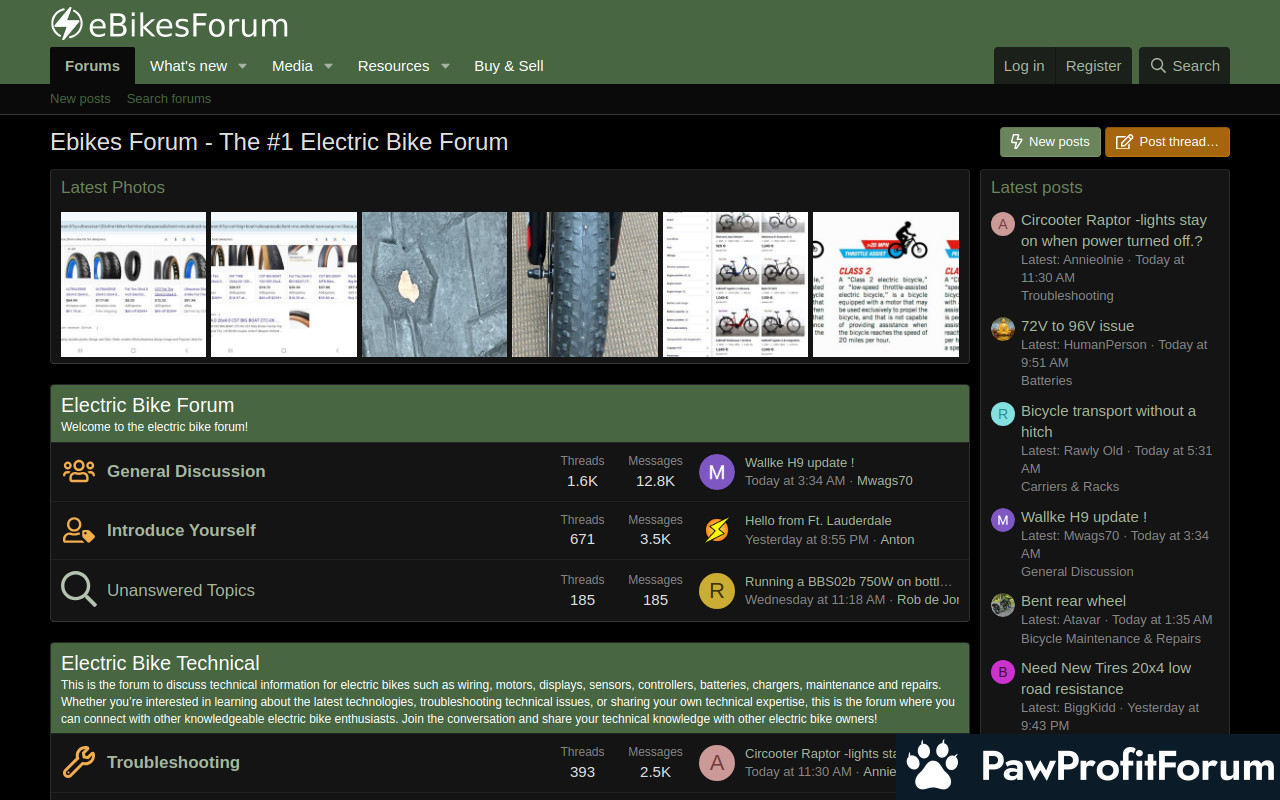
Task: Open the 'Hello from Ft. Lauderdale' thread
Action: point(818,520)
